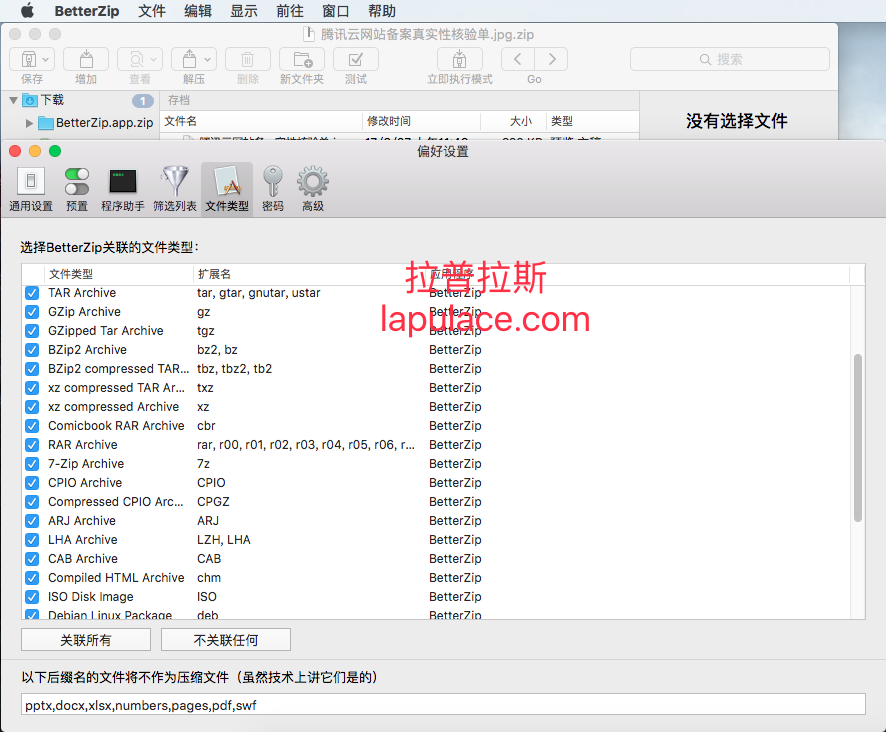Click the file types list scrollbar
The image size is (886, 732).
[x=858, y=438]
